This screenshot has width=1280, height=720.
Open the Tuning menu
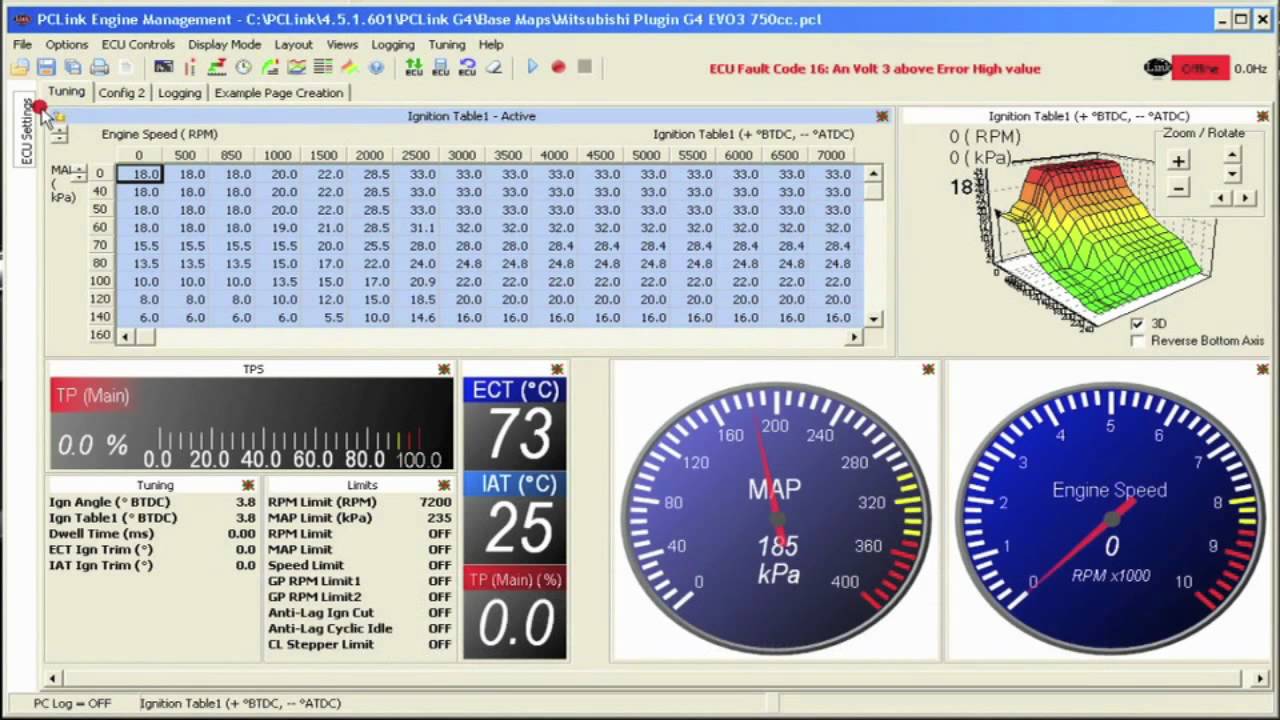click(x=447, y=45)
